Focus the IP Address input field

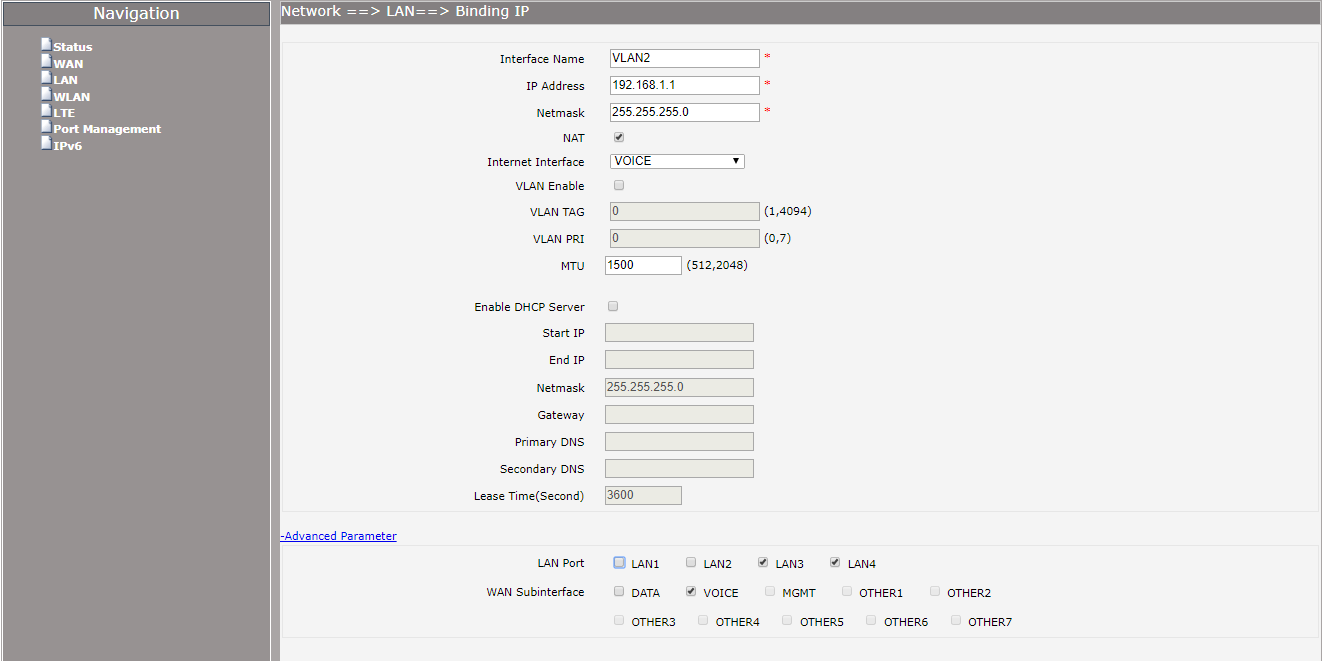(x=684, y=86)
